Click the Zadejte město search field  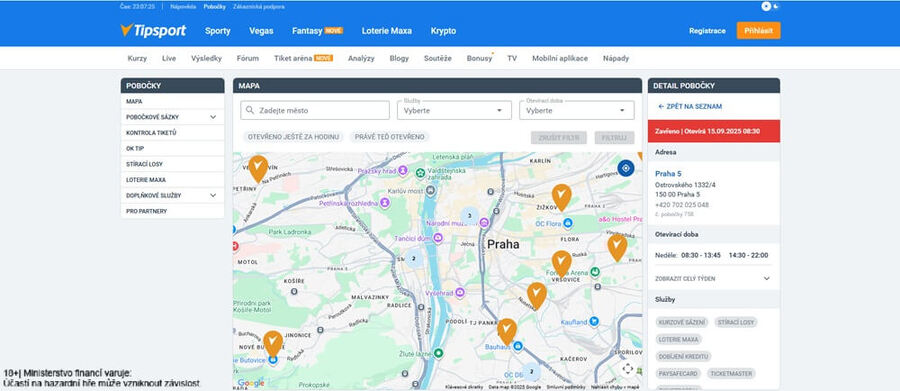[x=315, y=110]
